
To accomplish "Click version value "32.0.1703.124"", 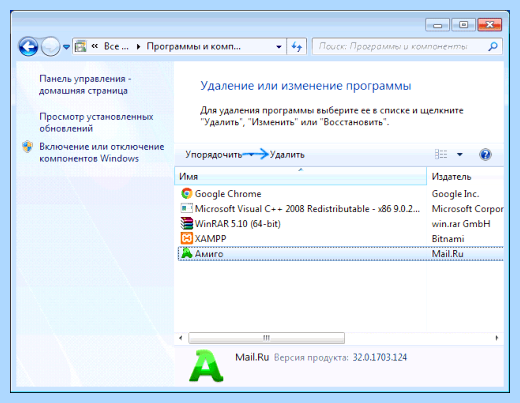I will point(380,358).
